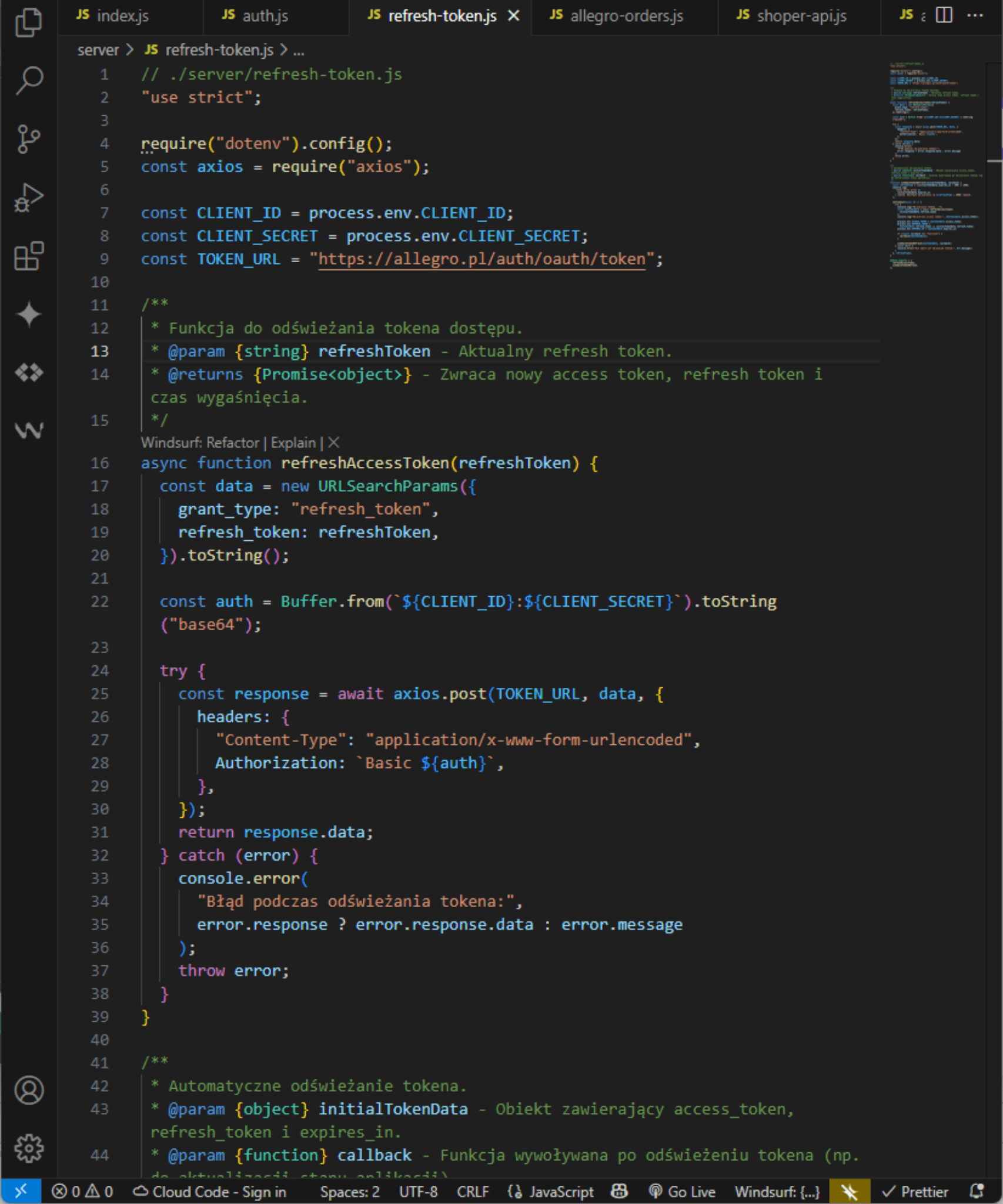Expand the breadcrumb ellipsis symbol list
This screenshot has width=1003, height=1204.
pyautogui.click(x=299, y=51)
